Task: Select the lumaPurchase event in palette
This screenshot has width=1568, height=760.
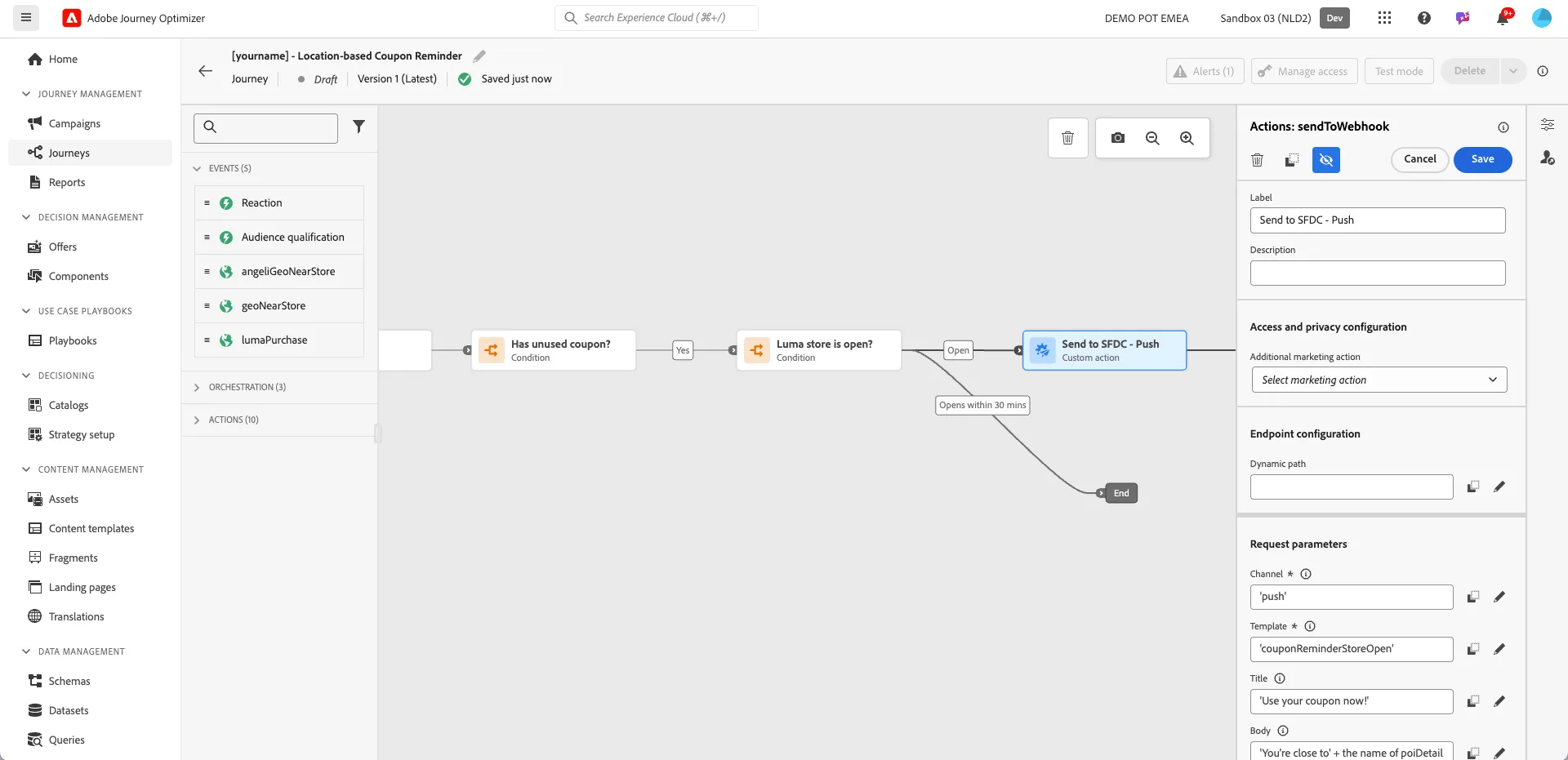Action: point(279,340)
